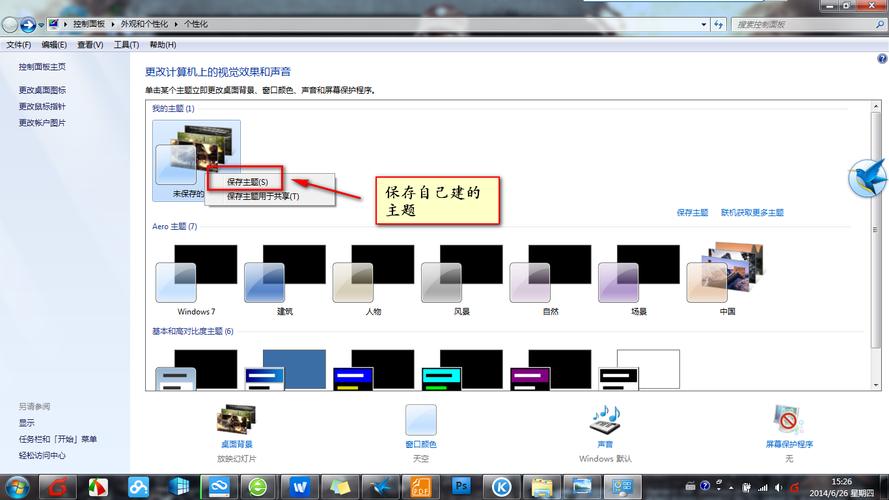Expand the arrow after 控制面板 breadcrumb
The image size is (889, 500).
pos(113,24)
